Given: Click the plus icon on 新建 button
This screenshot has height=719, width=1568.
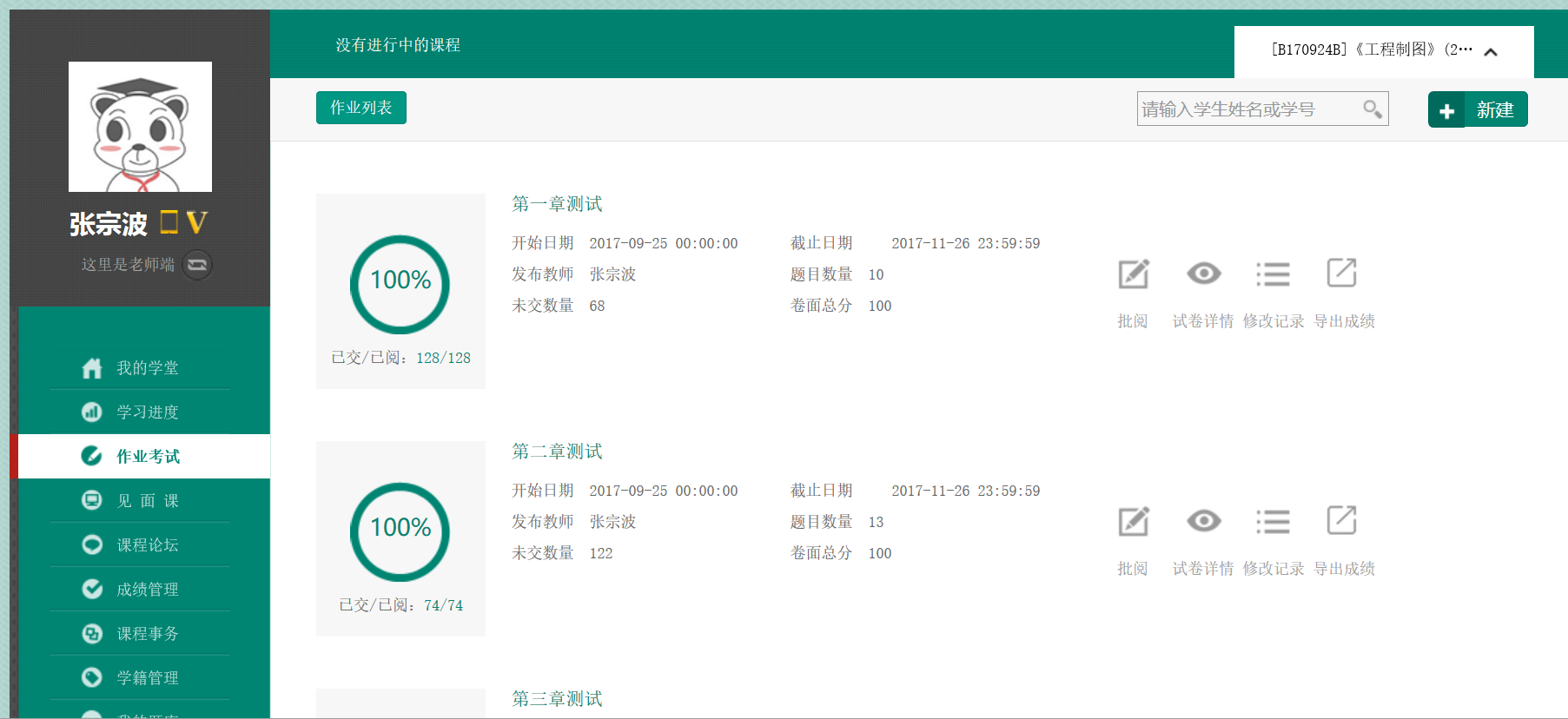Looking at the screenshot, I should (x=1446, y=110).
